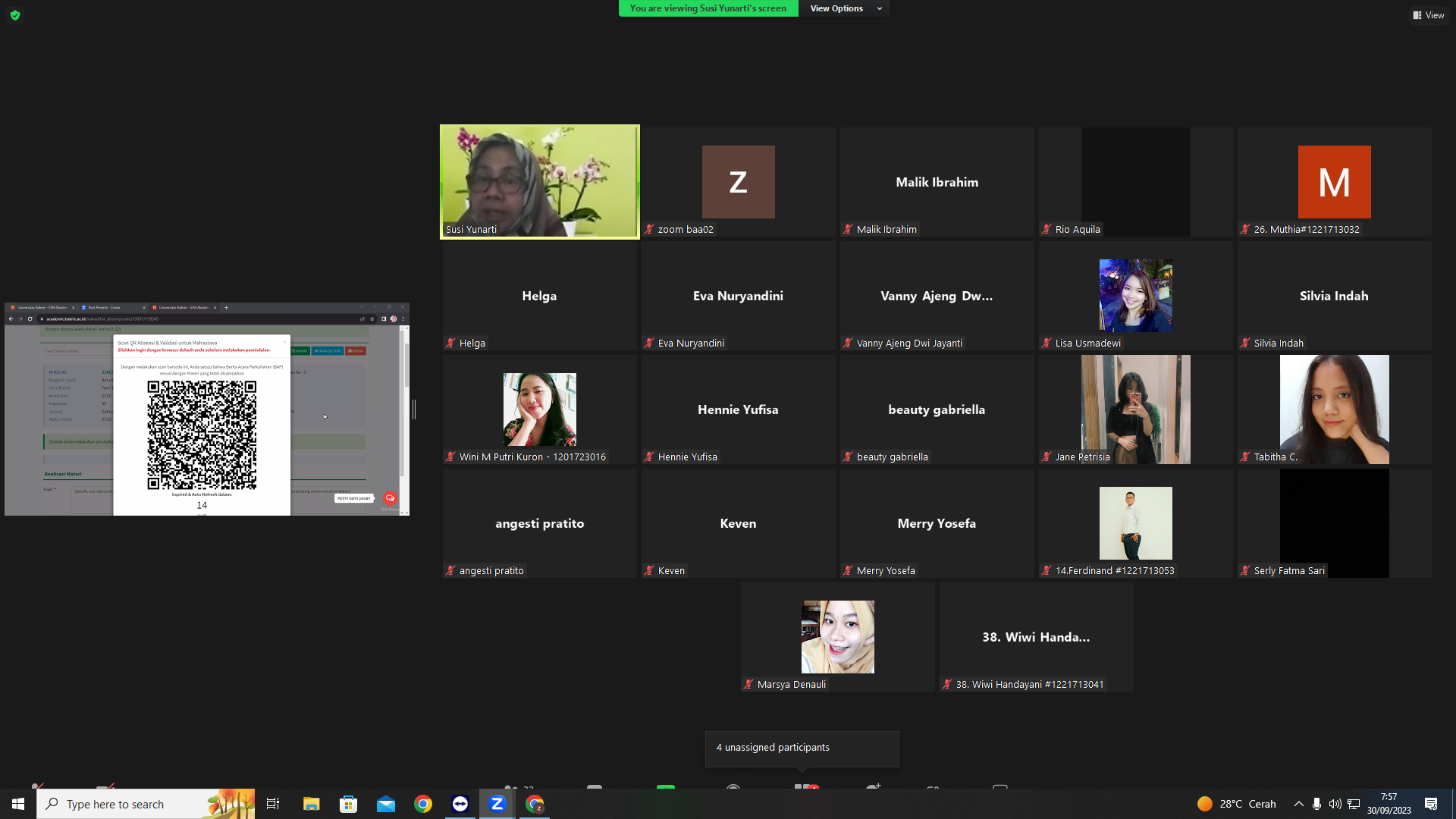The width and height of the screenshot is (1456, 819).
Task: Click the muted mic icon beside Marsya Denauli
Action: pos(749,684)
